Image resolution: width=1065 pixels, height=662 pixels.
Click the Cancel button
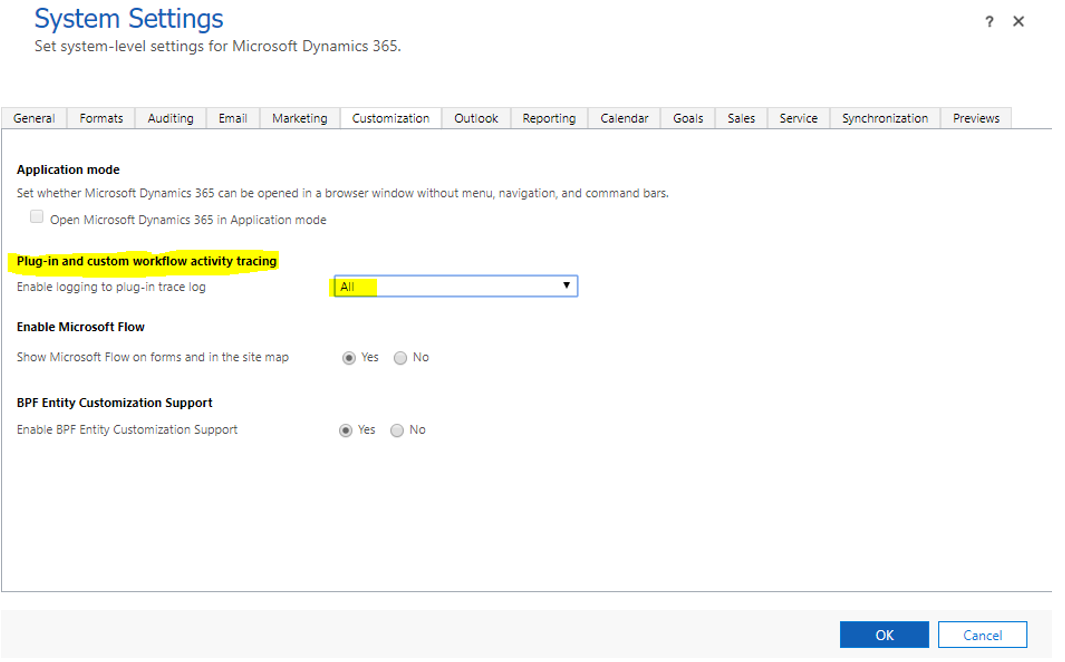(982, 635)
